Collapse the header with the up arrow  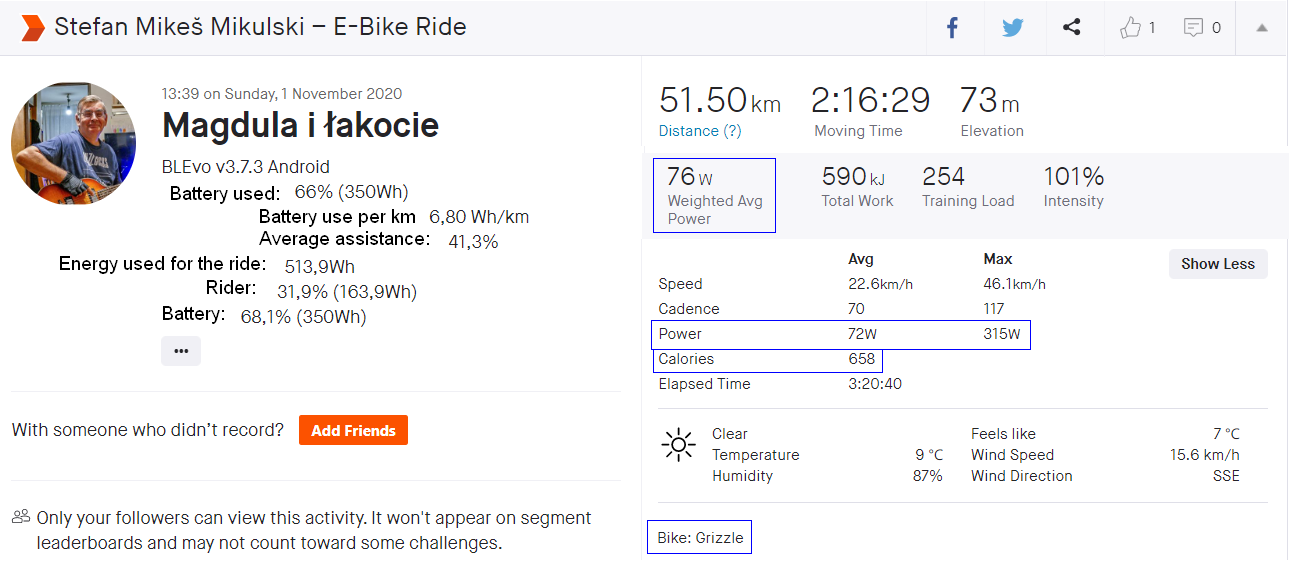[1262, 28]
